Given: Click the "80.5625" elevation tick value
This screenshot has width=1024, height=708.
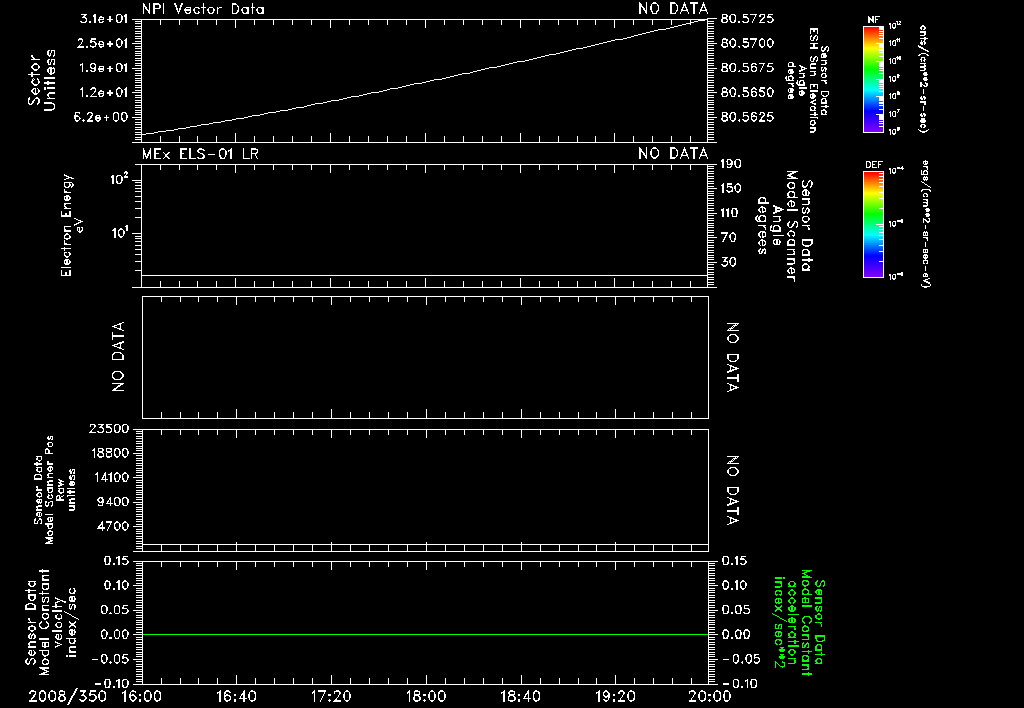Looking at the screenshot, I should tap(747, 117).
